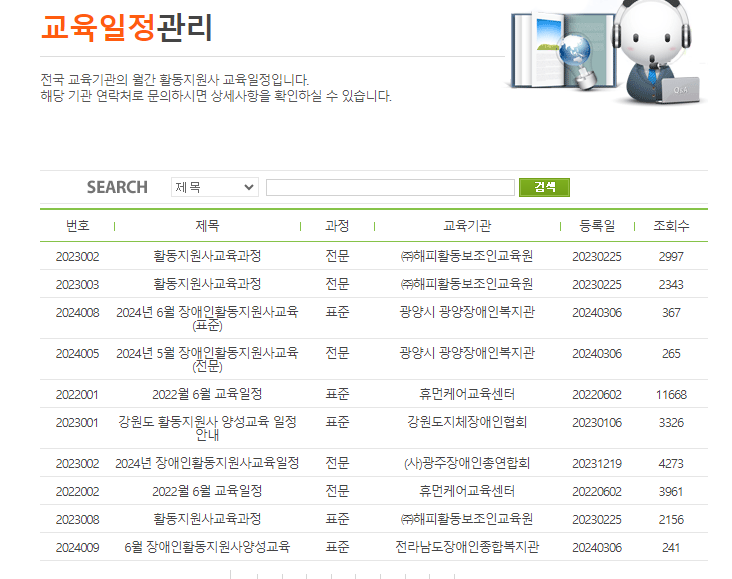Viewport: 732px width, 579px height.
Task: Click number 2024009 in the list
Action: point(77,548)
